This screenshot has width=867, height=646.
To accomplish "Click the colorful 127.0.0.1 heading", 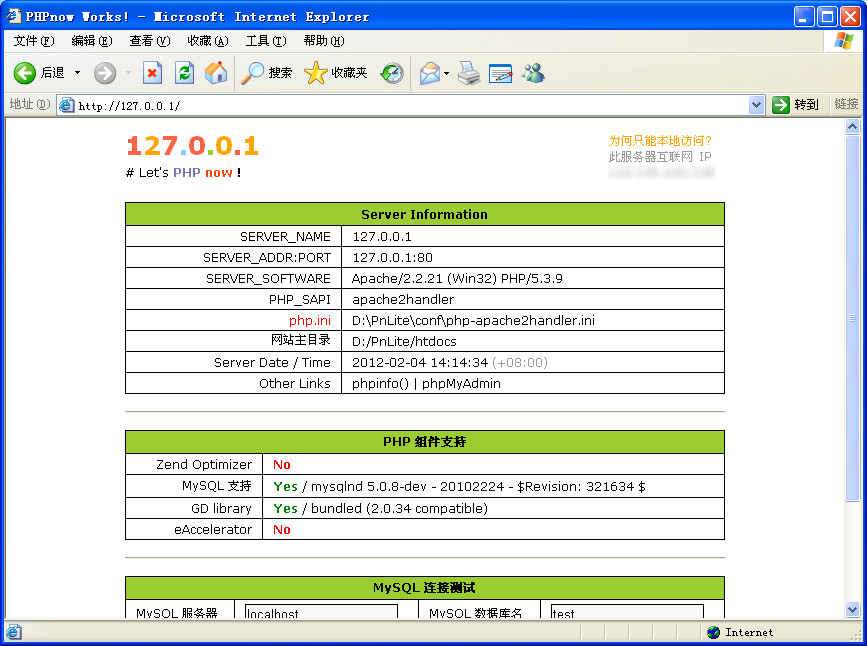I will [x=192, y=146].
